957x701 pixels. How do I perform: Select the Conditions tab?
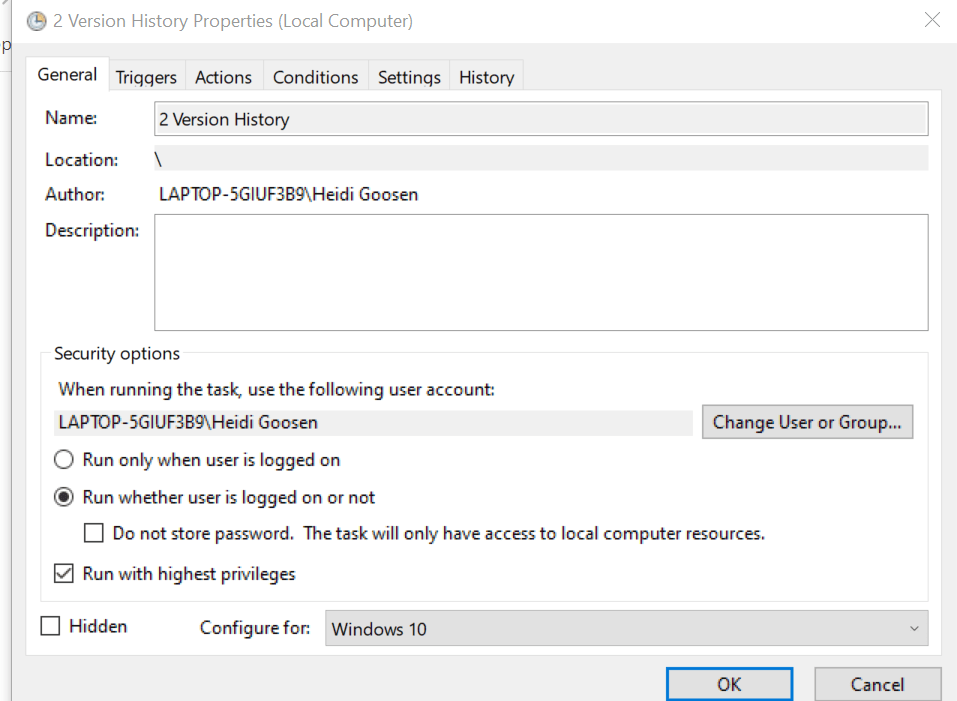(315, 76)
